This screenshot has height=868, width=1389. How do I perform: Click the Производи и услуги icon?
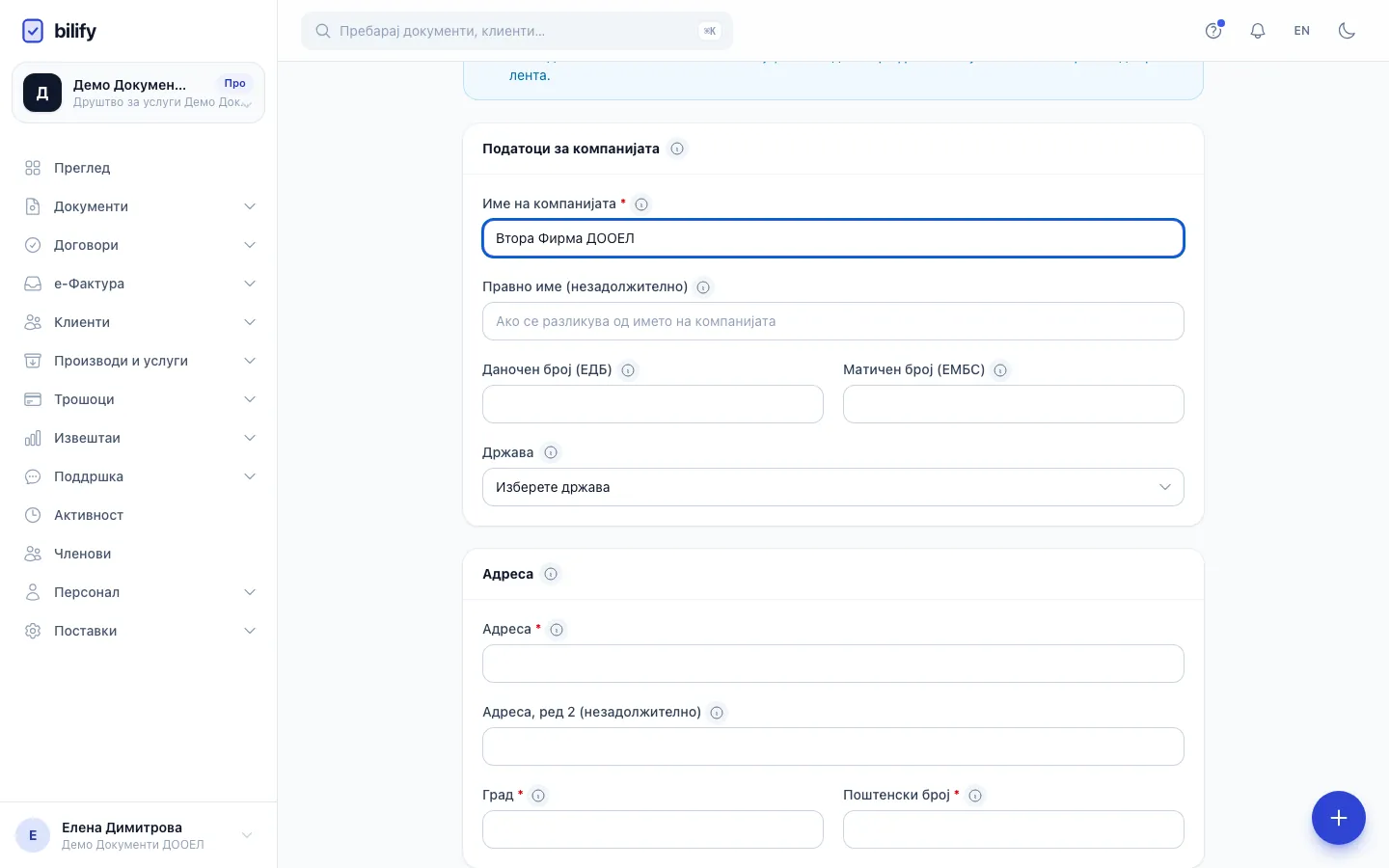33,361
